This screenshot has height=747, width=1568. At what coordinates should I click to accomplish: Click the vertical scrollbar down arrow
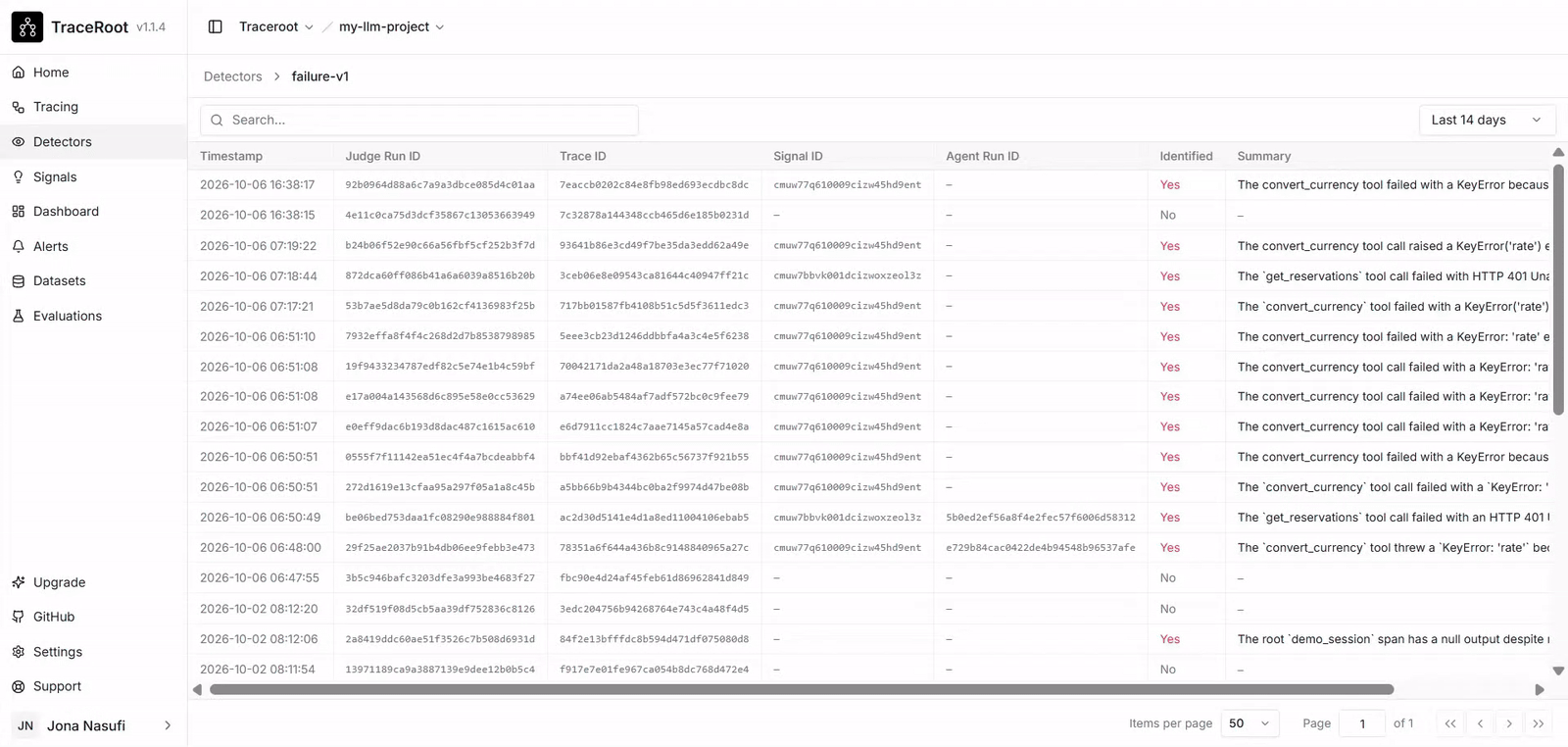pos(1559,672)
